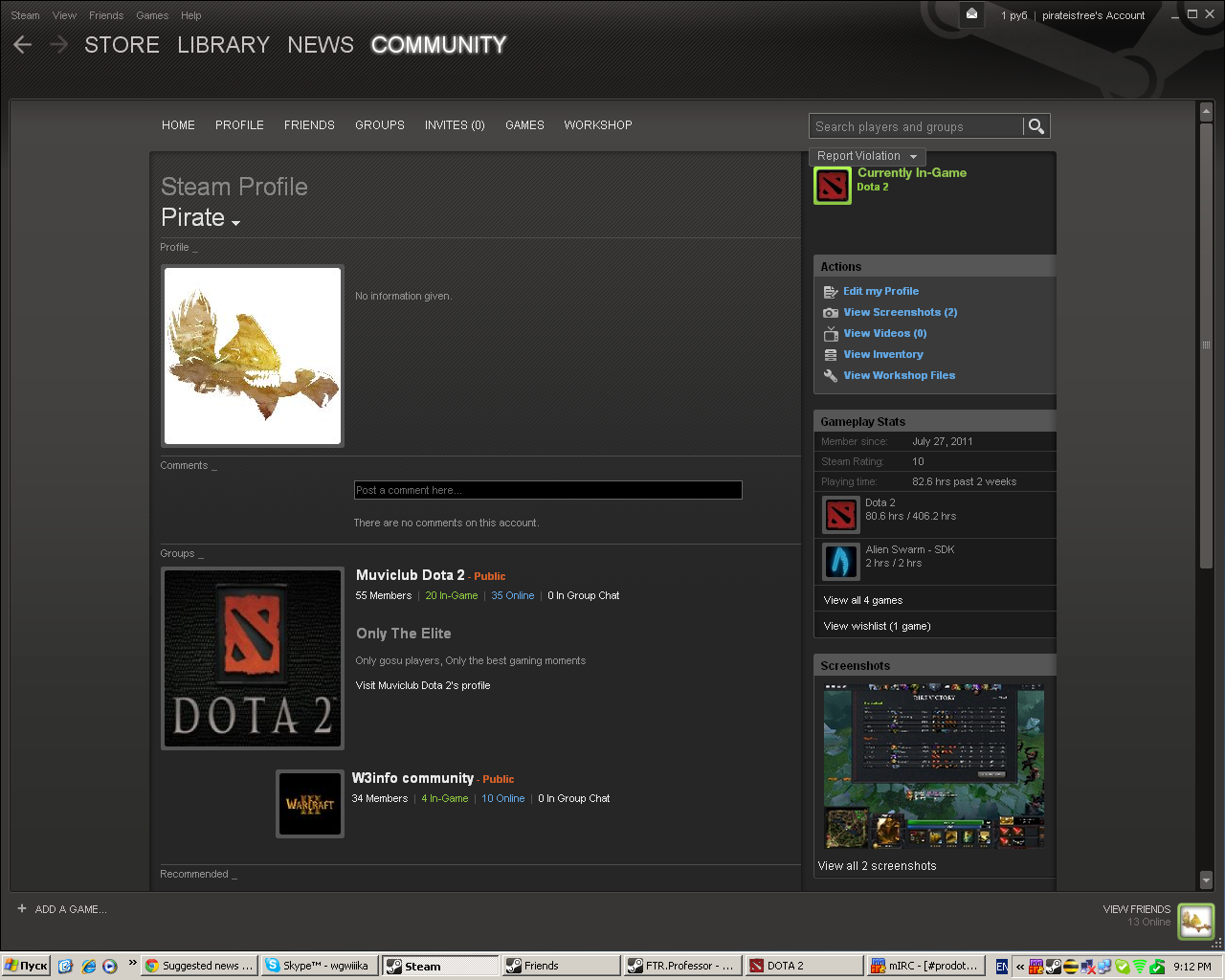Click the EN language indicator in tray
Screen dimensions: 1225x980
[1002, 967]
